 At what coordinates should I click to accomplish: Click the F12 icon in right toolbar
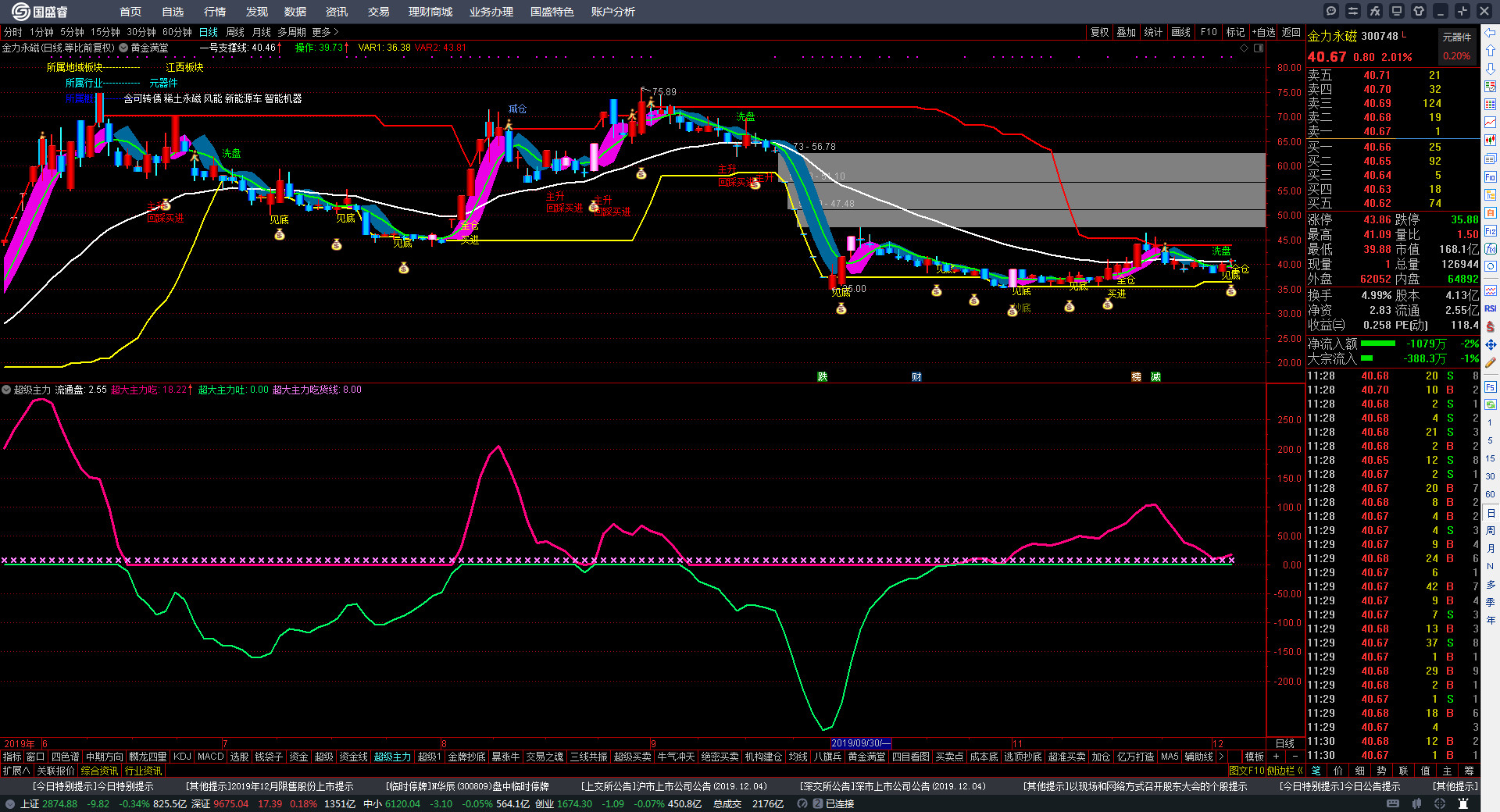(1491, 231)
